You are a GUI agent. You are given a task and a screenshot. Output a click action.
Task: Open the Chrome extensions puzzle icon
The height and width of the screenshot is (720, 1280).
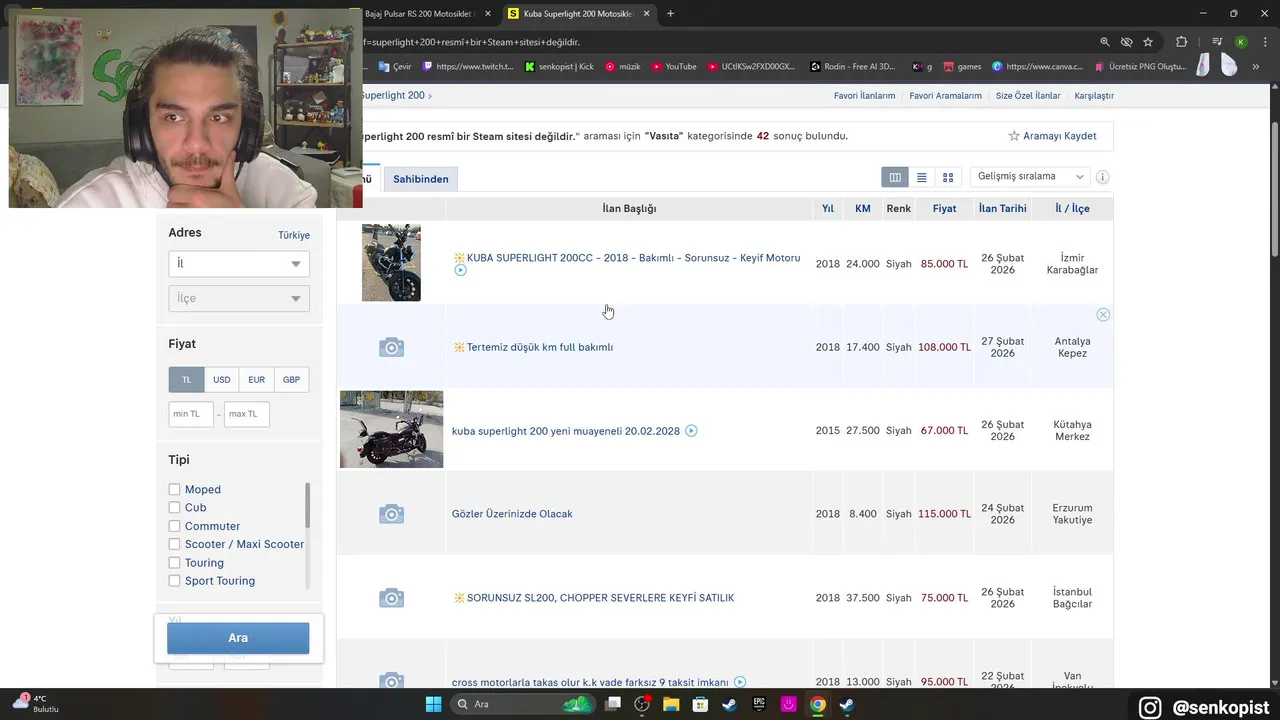tap(1181, 42)
